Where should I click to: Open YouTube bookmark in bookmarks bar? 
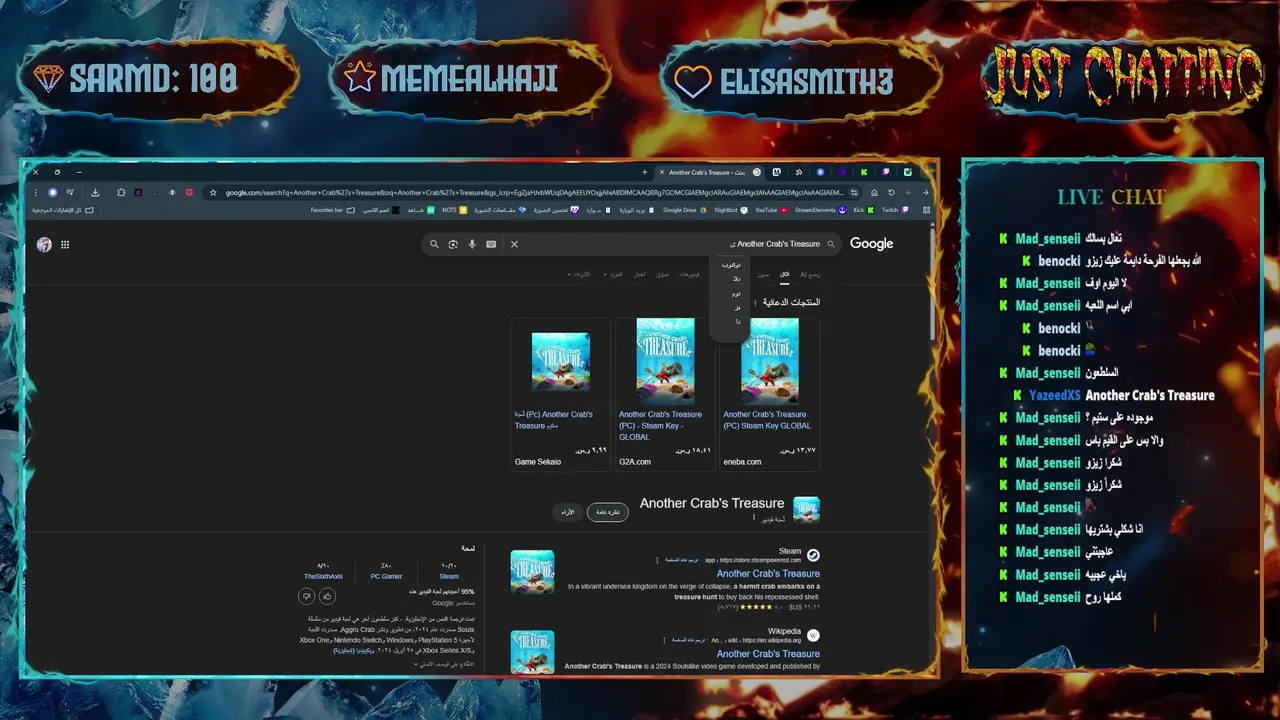click(x=771, y=210)
